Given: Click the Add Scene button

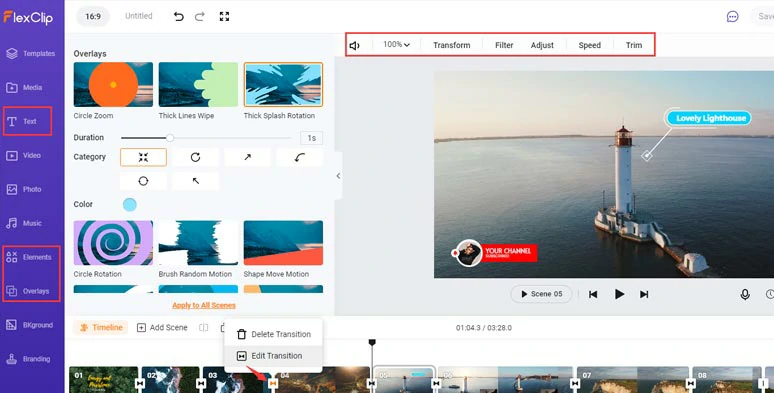Looking at the screenshot, I should [x=162, y=327].
